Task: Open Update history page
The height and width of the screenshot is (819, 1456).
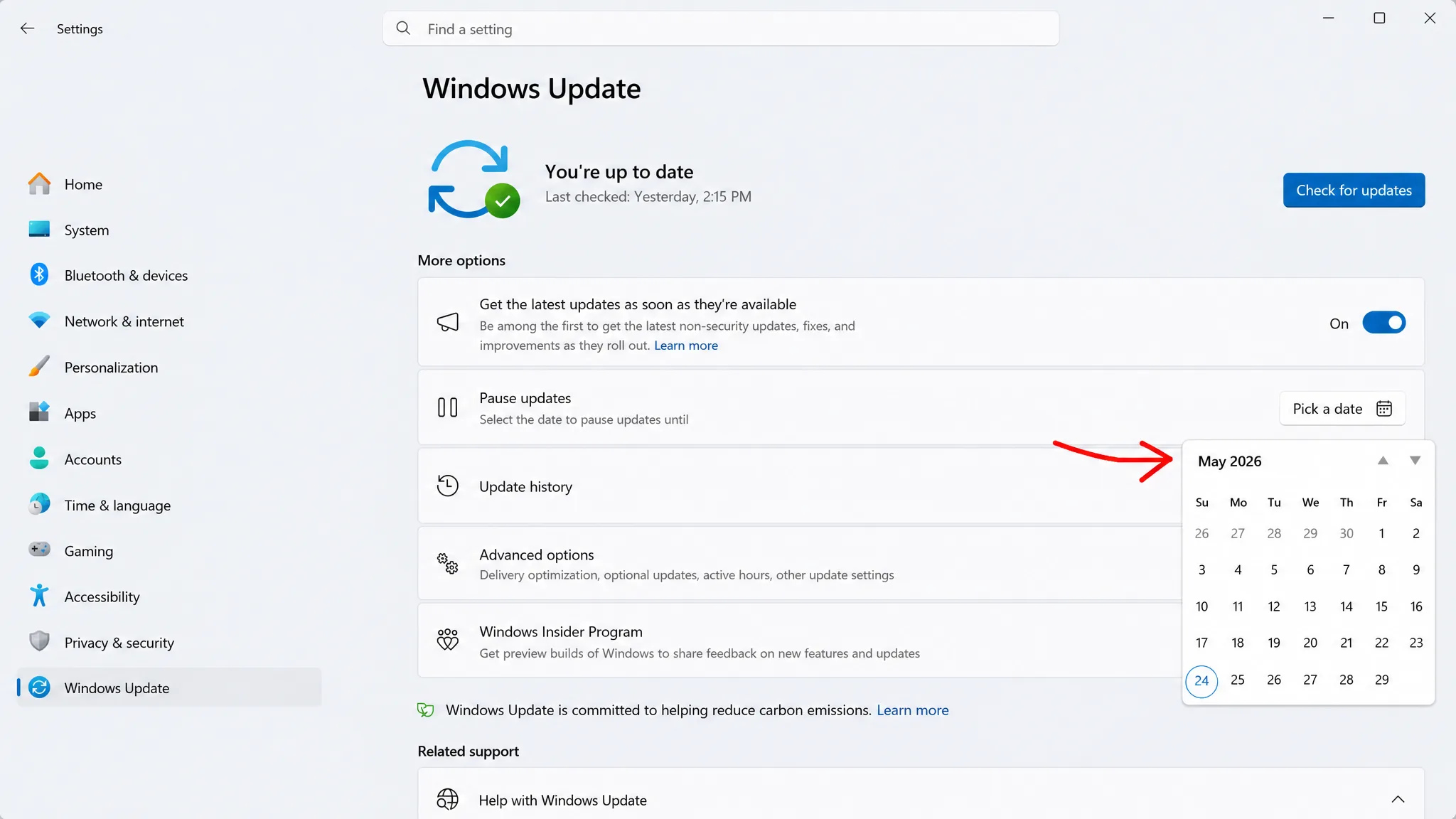Action: [x=800, y=486]
